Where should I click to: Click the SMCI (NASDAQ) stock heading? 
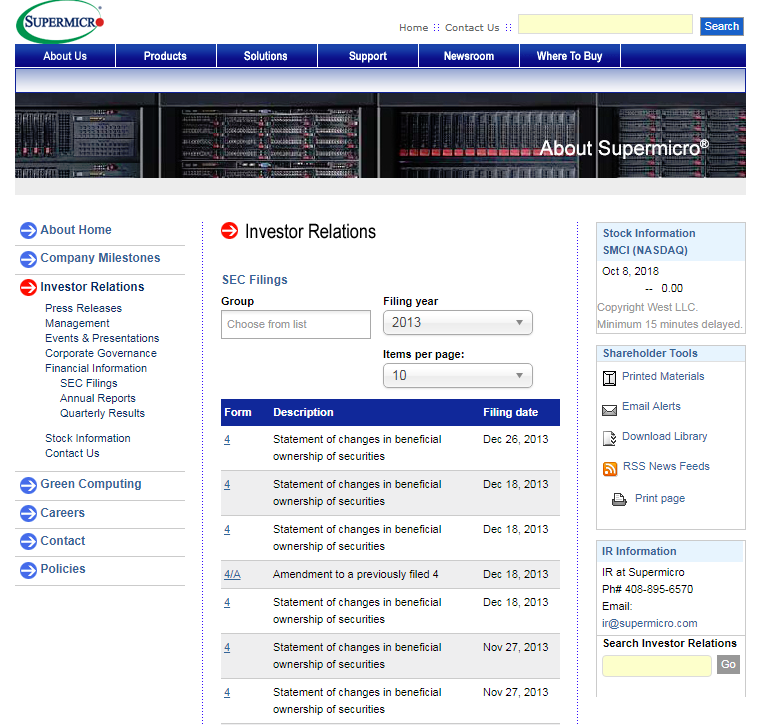[x=645, y=250]
